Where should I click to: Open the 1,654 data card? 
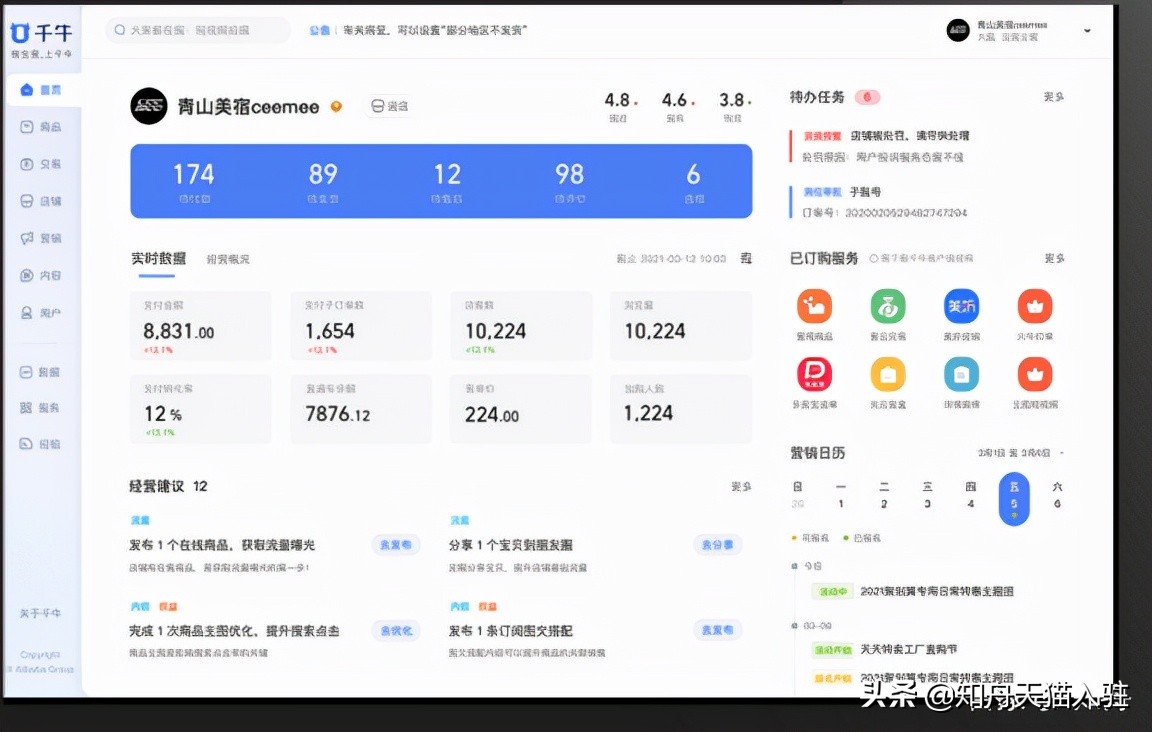(361, 326)
